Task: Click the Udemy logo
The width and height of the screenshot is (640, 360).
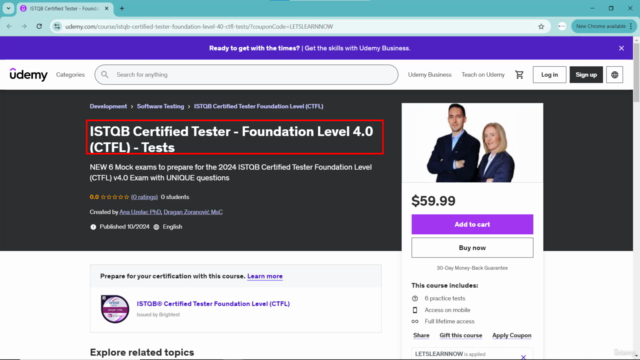Action: point(28,75)
